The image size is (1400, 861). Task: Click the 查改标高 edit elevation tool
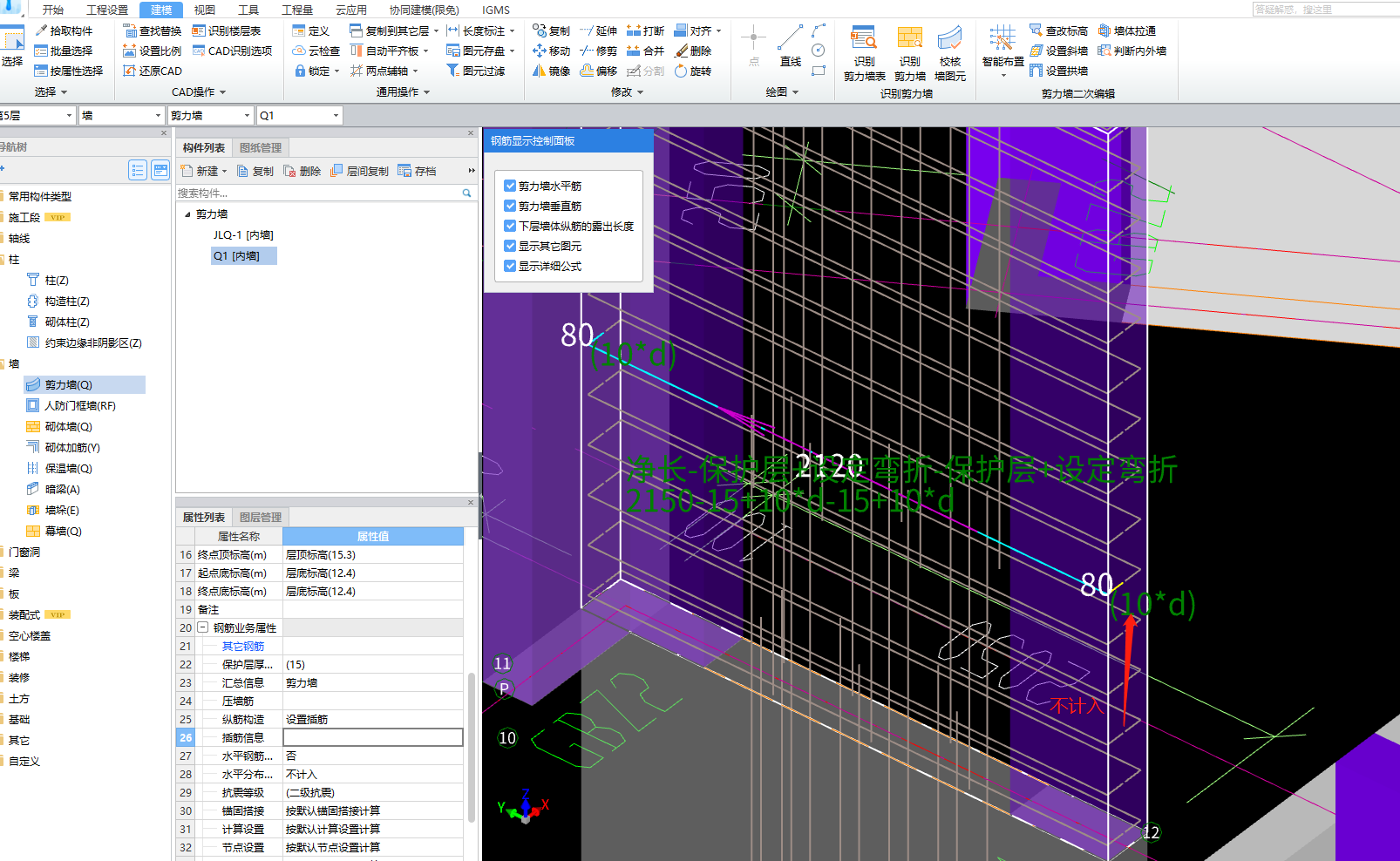(1058, 31)
